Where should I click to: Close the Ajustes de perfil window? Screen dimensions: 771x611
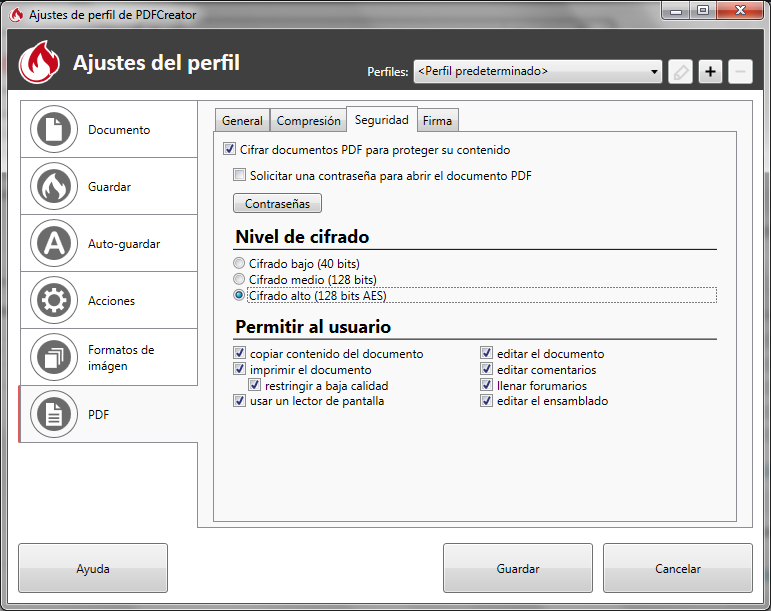(x=741, y=10)
